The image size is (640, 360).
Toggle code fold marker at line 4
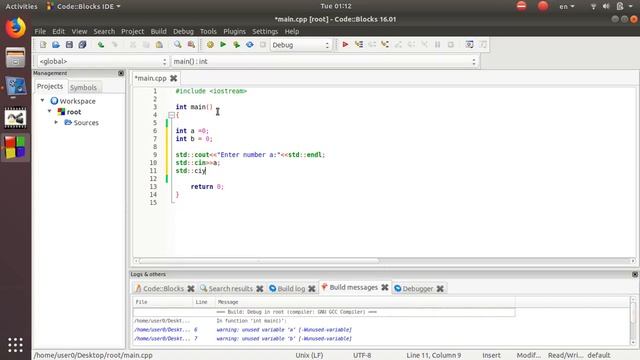point(171,115)
